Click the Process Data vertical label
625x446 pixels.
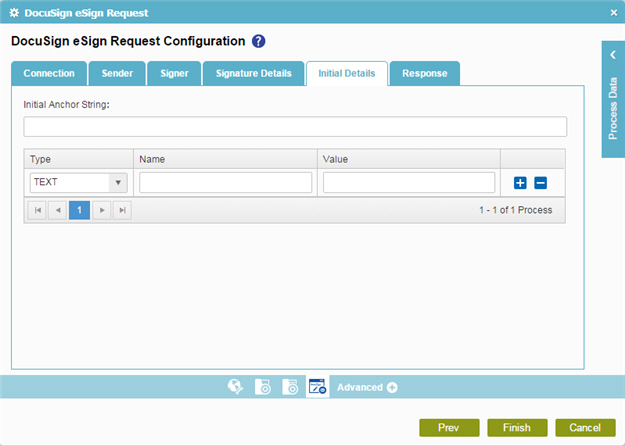point(613,108)
